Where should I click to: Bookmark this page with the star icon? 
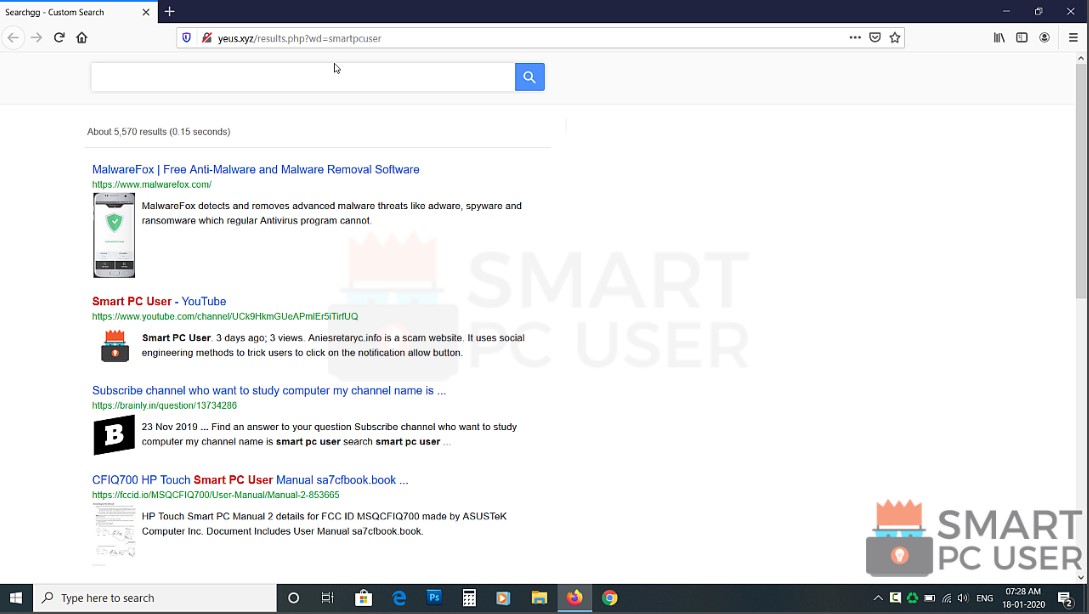click(x=895, y=37)
